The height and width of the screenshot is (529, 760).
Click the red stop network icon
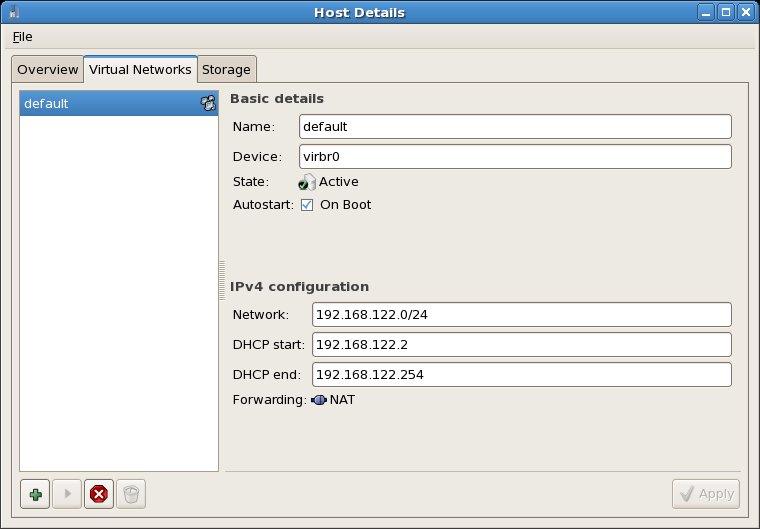click(98, 494)
